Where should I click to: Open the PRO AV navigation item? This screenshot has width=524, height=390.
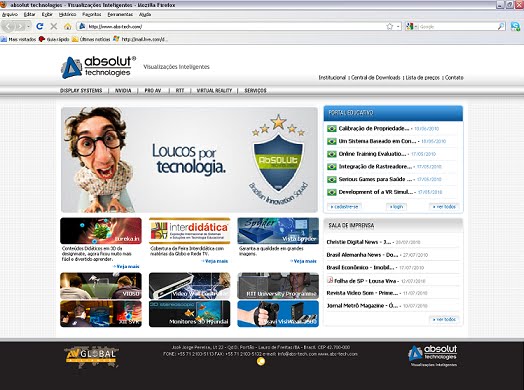coord(153,91)
